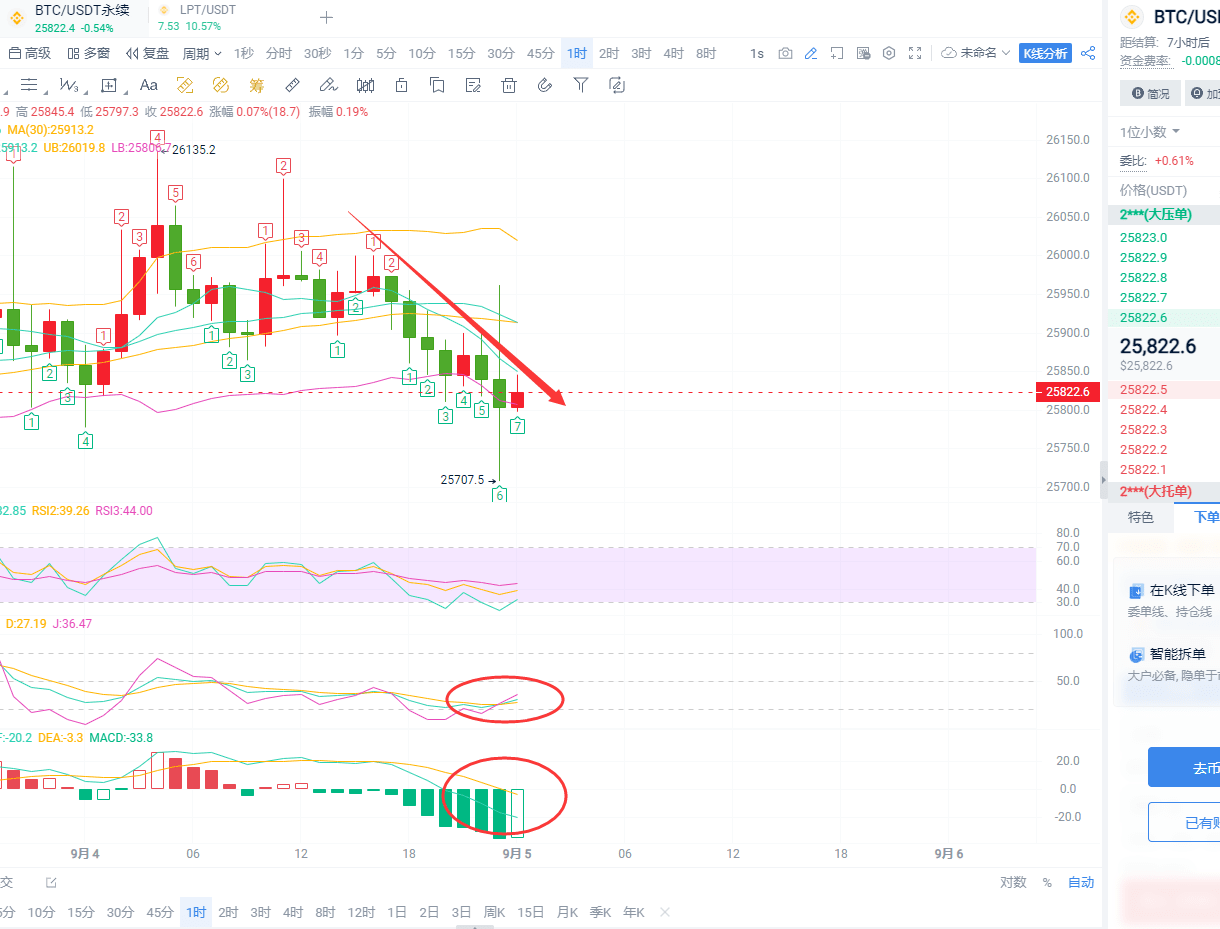Select the measure box tool

pos(109,85)
